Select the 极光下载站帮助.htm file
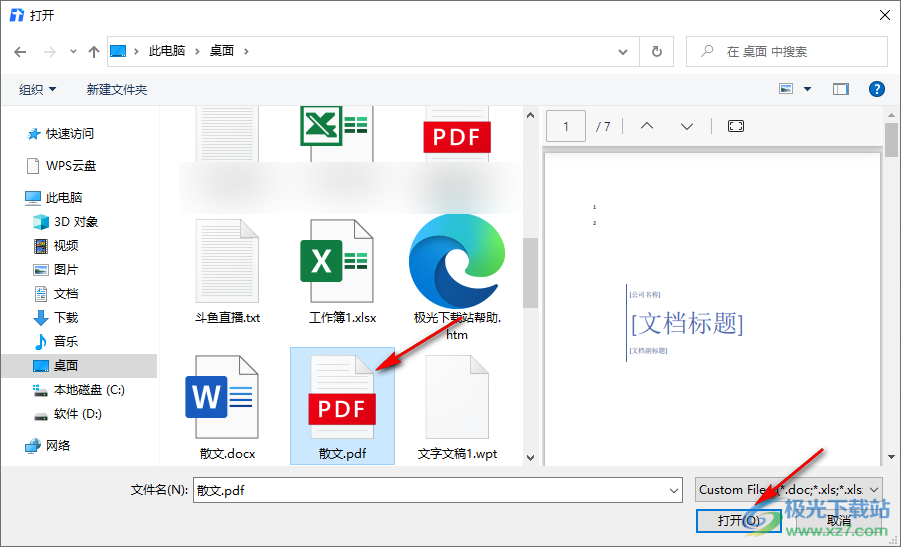Screen dimensions: 901x547 coord(457,278)
